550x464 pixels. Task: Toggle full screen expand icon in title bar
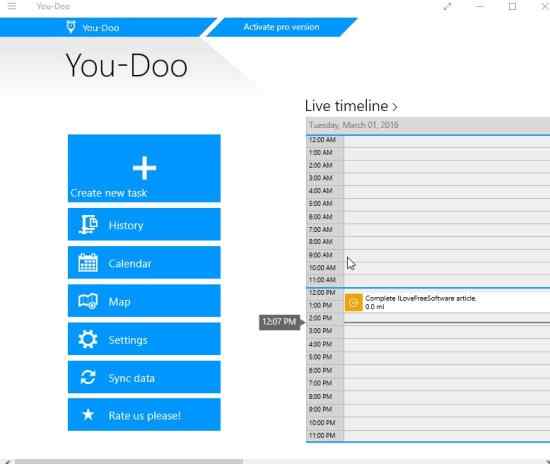click(x=447, y=6)
